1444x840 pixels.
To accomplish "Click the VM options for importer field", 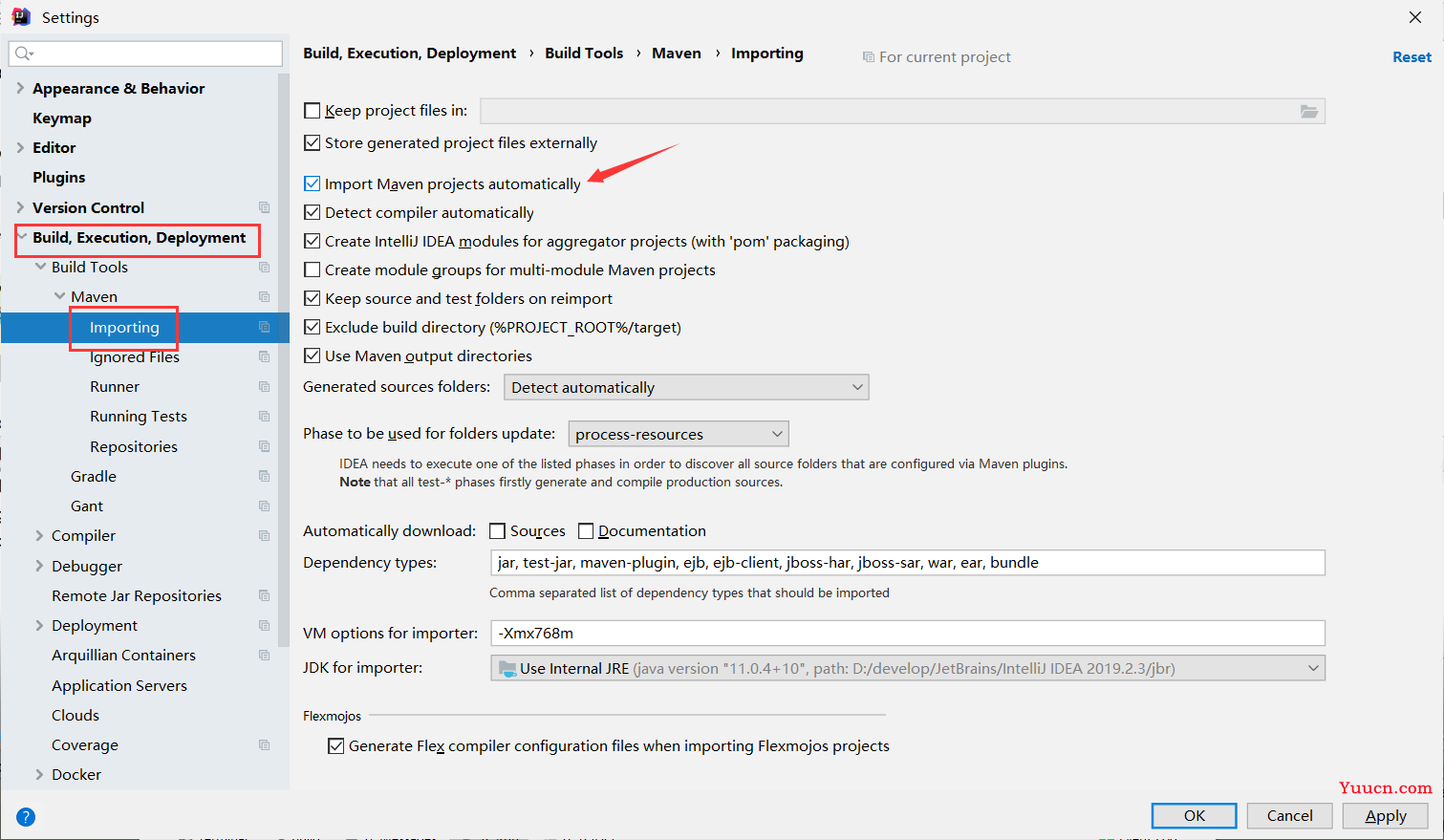I will [908, 633].
